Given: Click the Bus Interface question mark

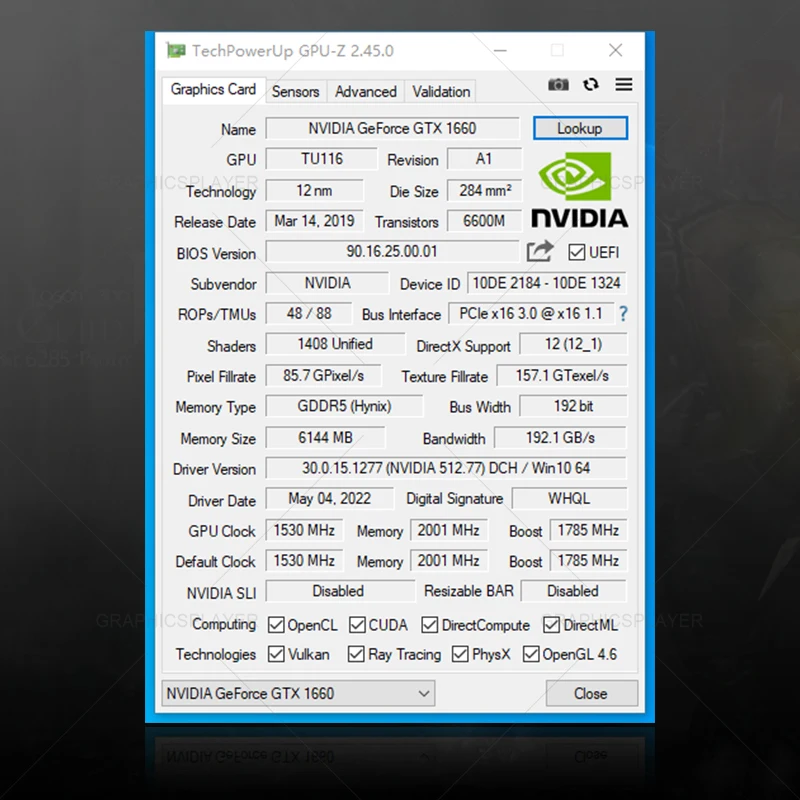Looking at the screenshot, I should click(623, 313).
